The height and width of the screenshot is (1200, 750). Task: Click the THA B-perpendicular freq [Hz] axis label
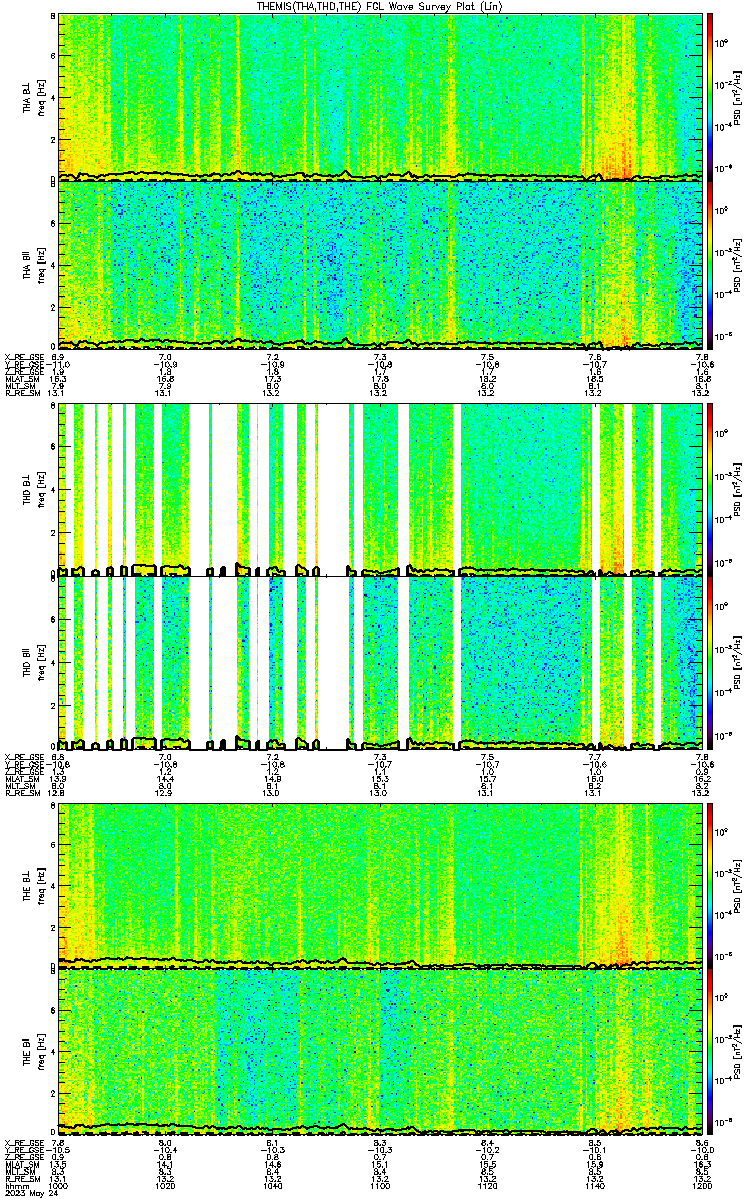point(39,98)
